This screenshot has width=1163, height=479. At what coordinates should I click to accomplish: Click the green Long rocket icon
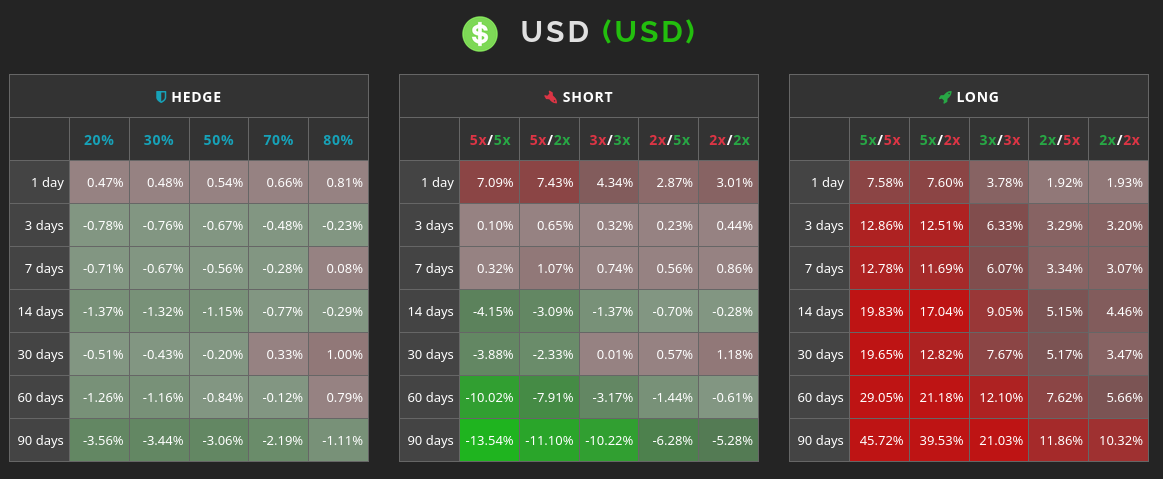click(x=945, y=96)
